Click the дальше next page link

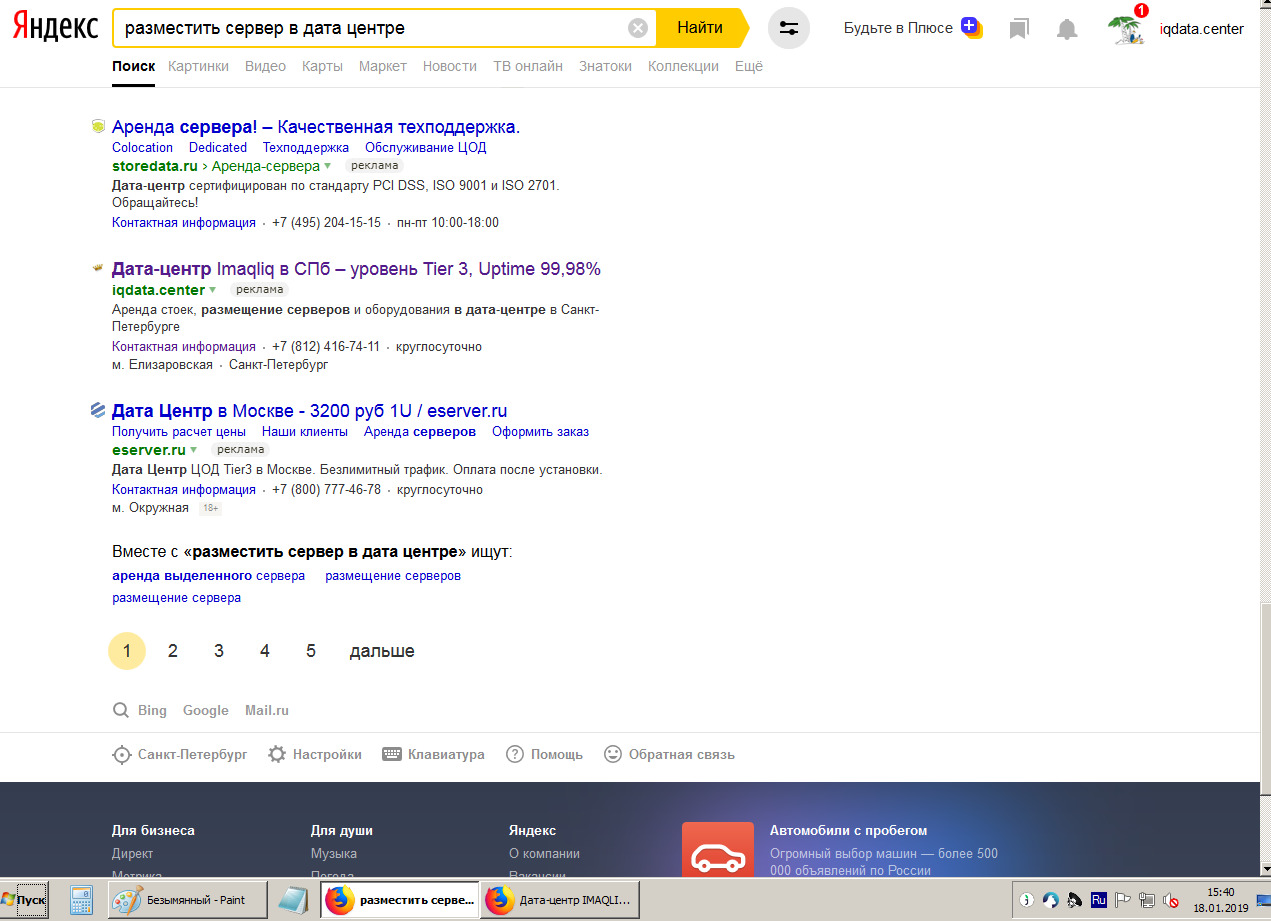tap(382, 651)
